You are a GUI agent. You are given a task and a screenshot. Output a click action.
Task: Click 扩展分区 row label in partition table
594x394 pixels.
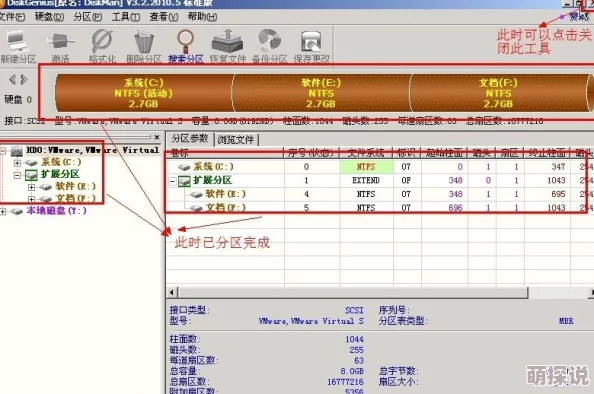[x=212, y=180]
